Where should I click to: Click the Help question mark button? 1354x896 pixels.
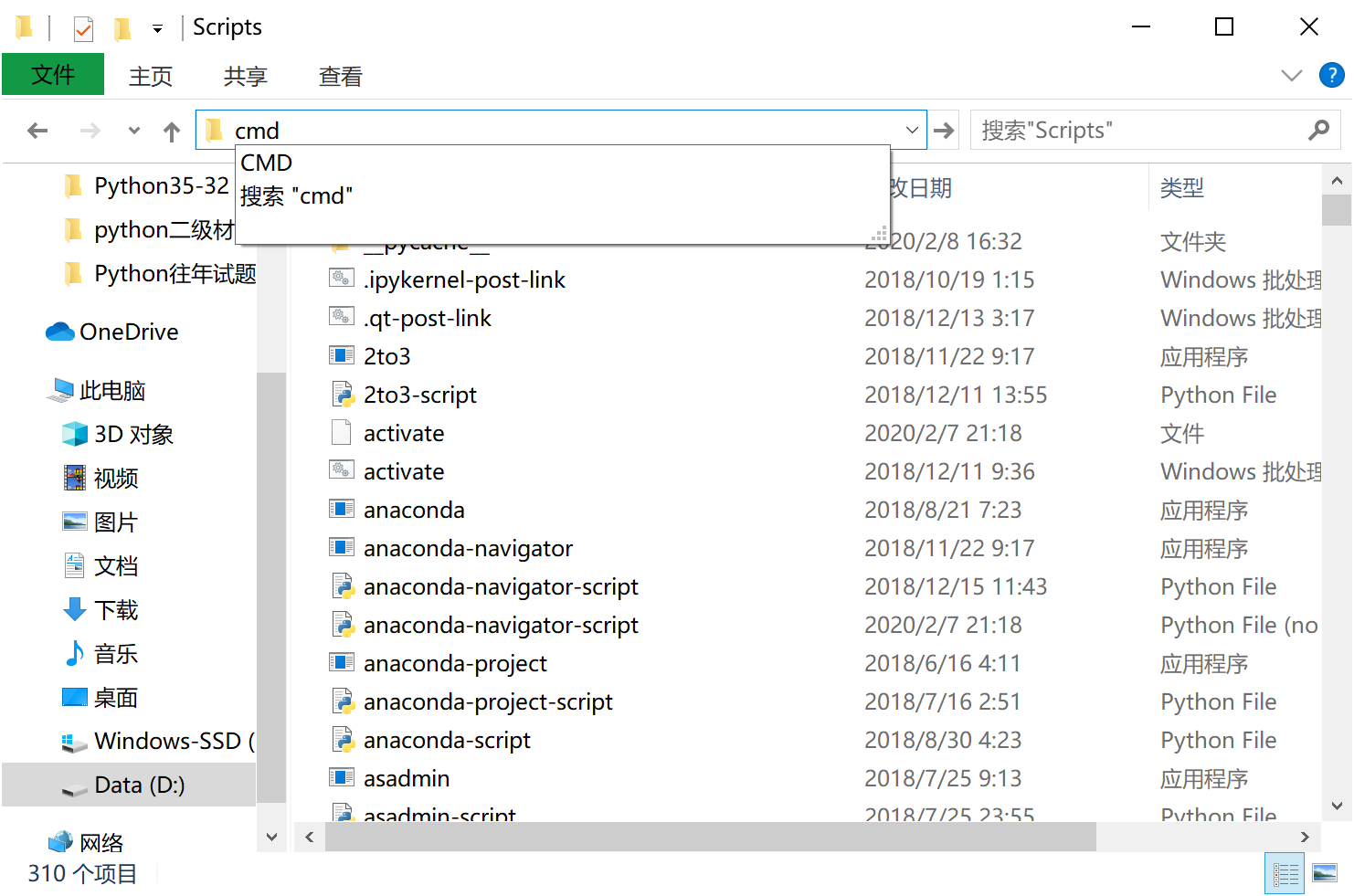(1331, 75)
